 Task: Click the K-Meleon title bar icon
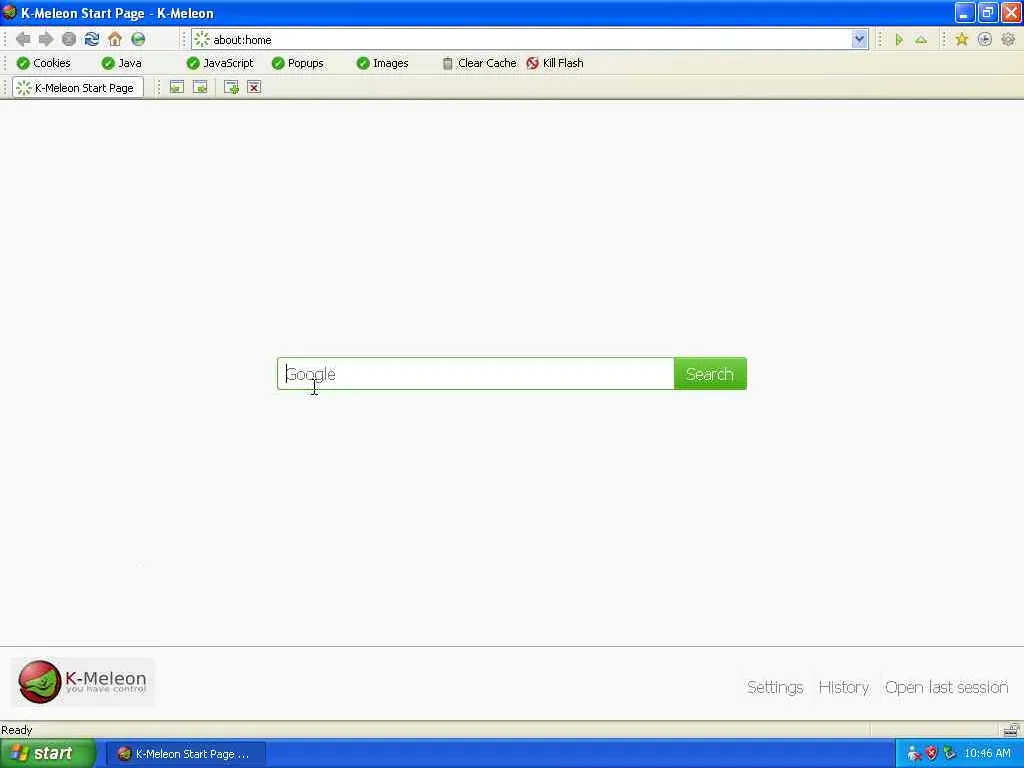click(9, 12)
